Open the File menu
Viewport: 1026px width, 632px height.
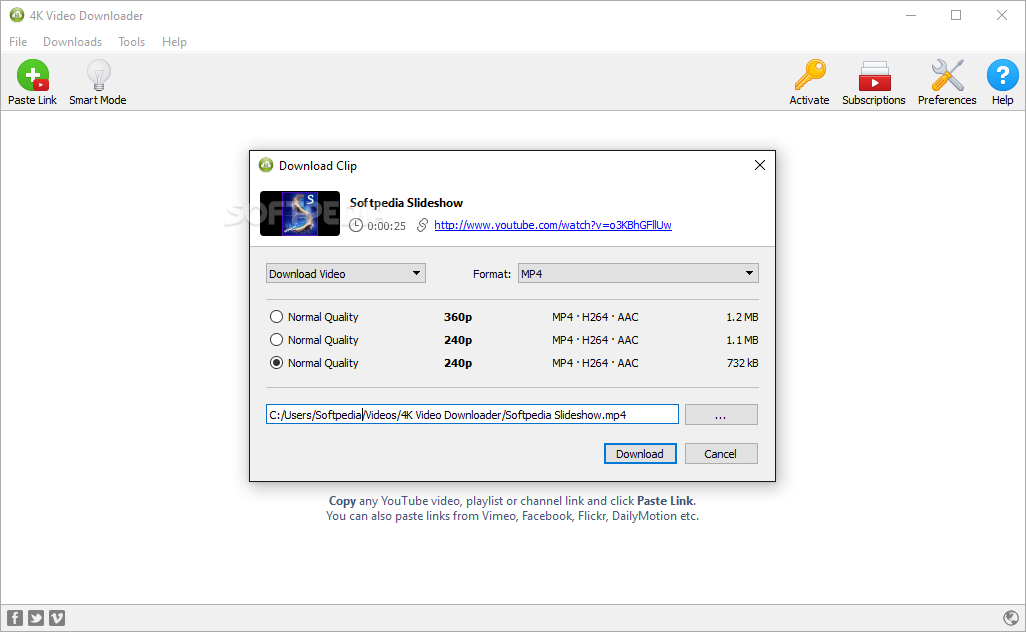18,42
